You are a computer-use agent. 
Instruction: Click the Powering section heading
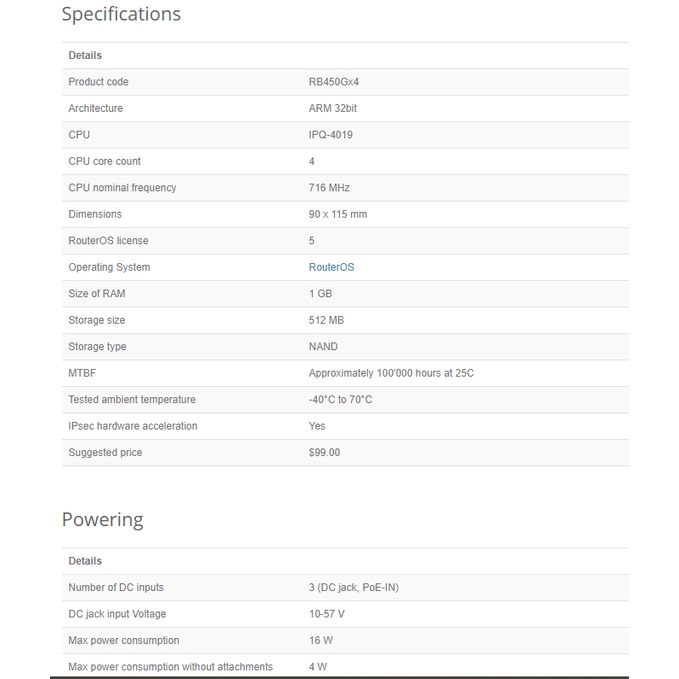pos(102,520)
